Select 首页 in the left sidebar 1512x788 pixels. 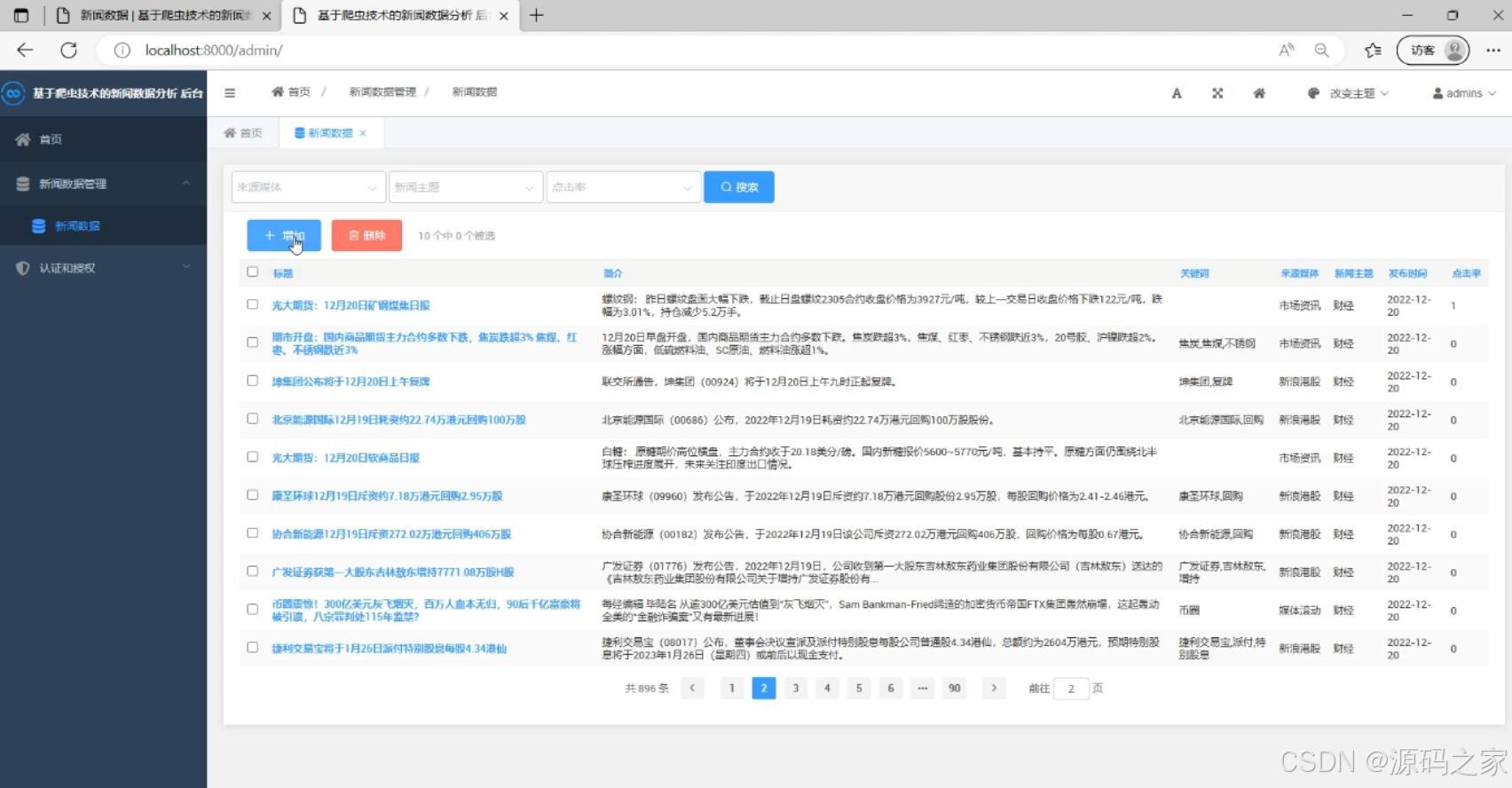[103, 139]
